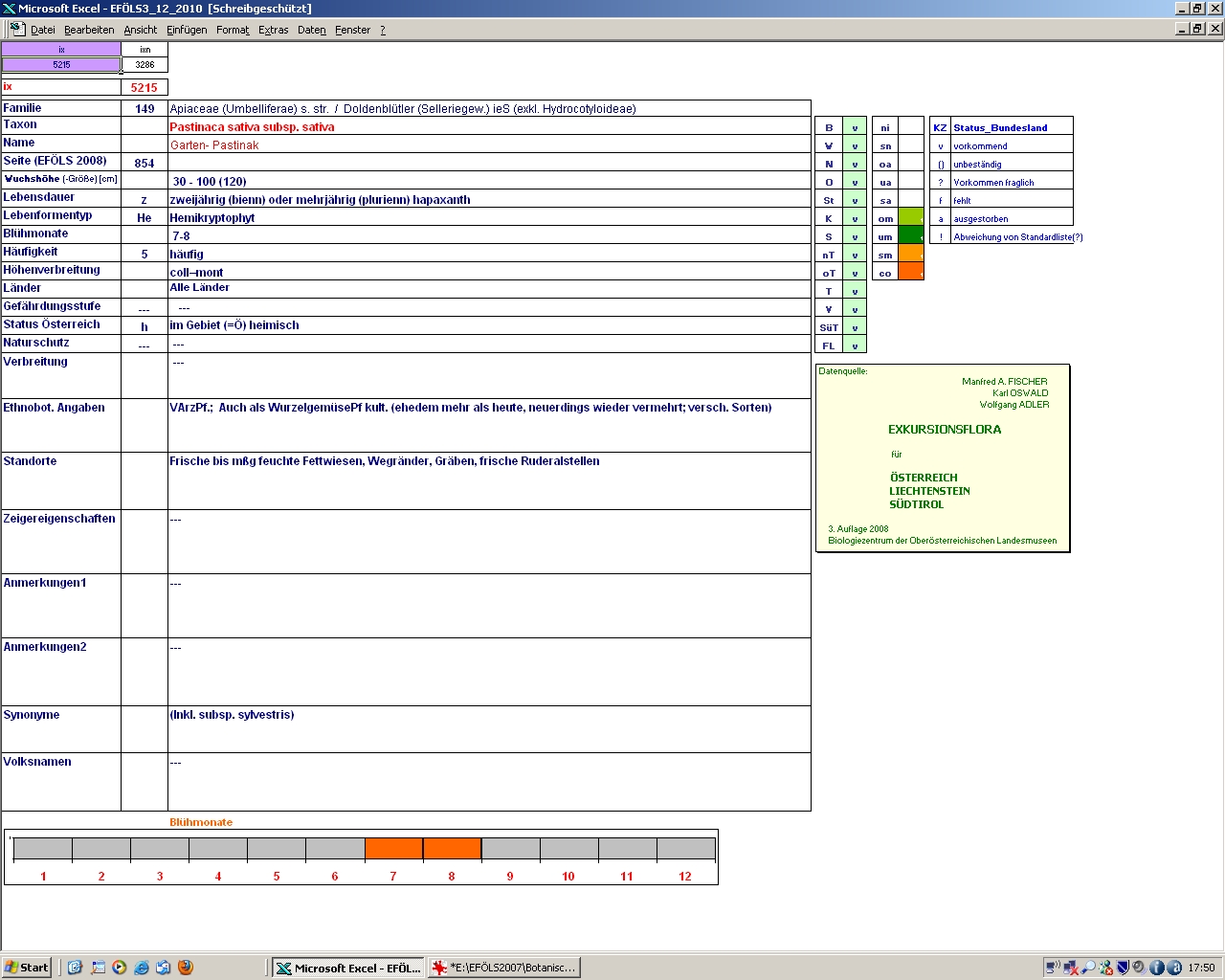Click Länder value Alle Länder
Screen dimensions: 1225x980
click(199, 287)
